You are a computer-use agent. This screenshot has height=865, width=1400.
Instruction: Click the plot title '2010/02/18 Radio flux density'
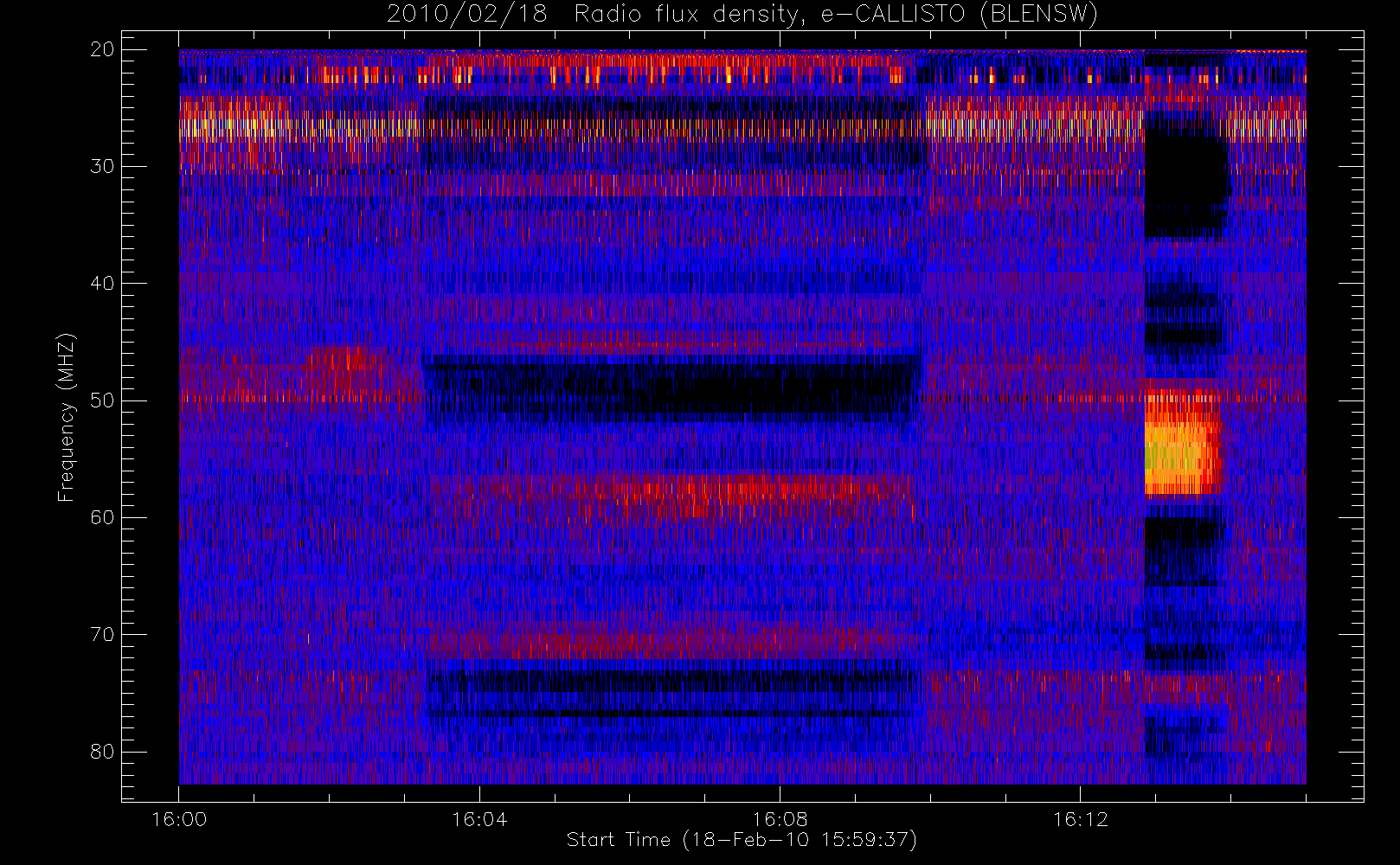[x=742, y=15]
